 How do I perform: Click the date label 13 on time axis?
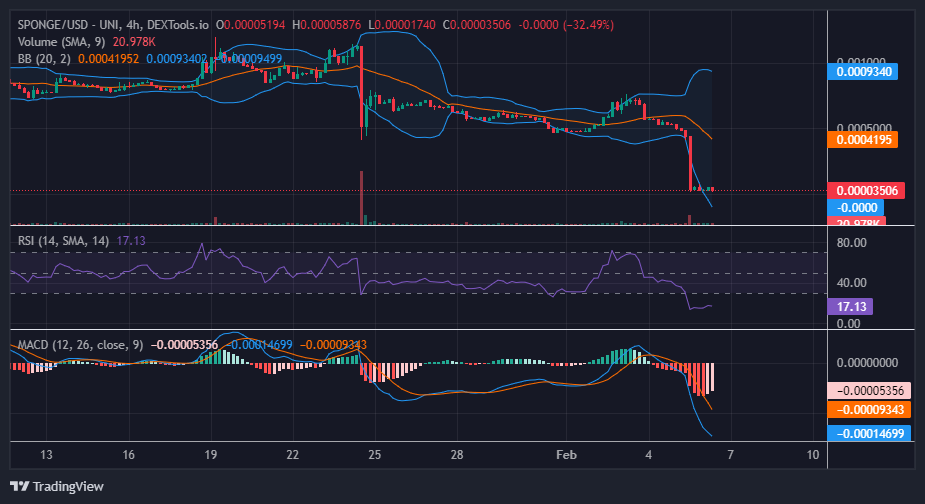point(46,455)
